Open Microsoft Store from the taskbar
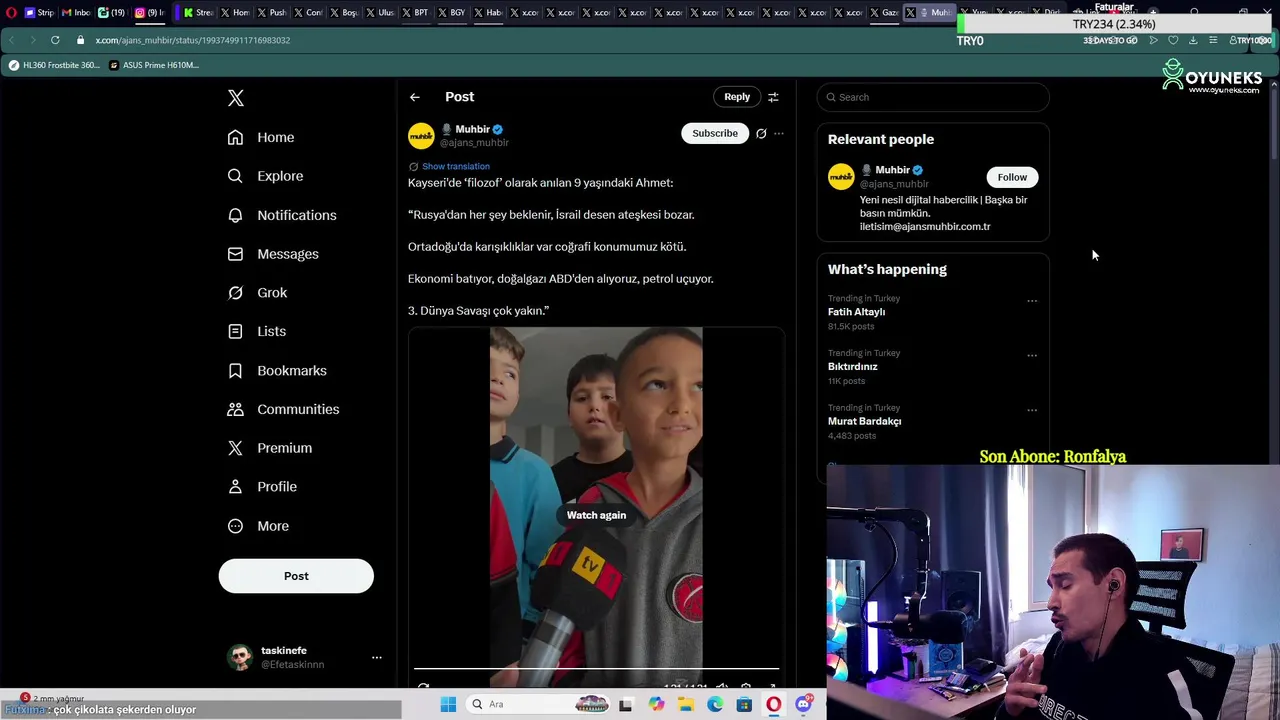The width and height of the screenshot is (1280, 720). (x=744, y=704)
